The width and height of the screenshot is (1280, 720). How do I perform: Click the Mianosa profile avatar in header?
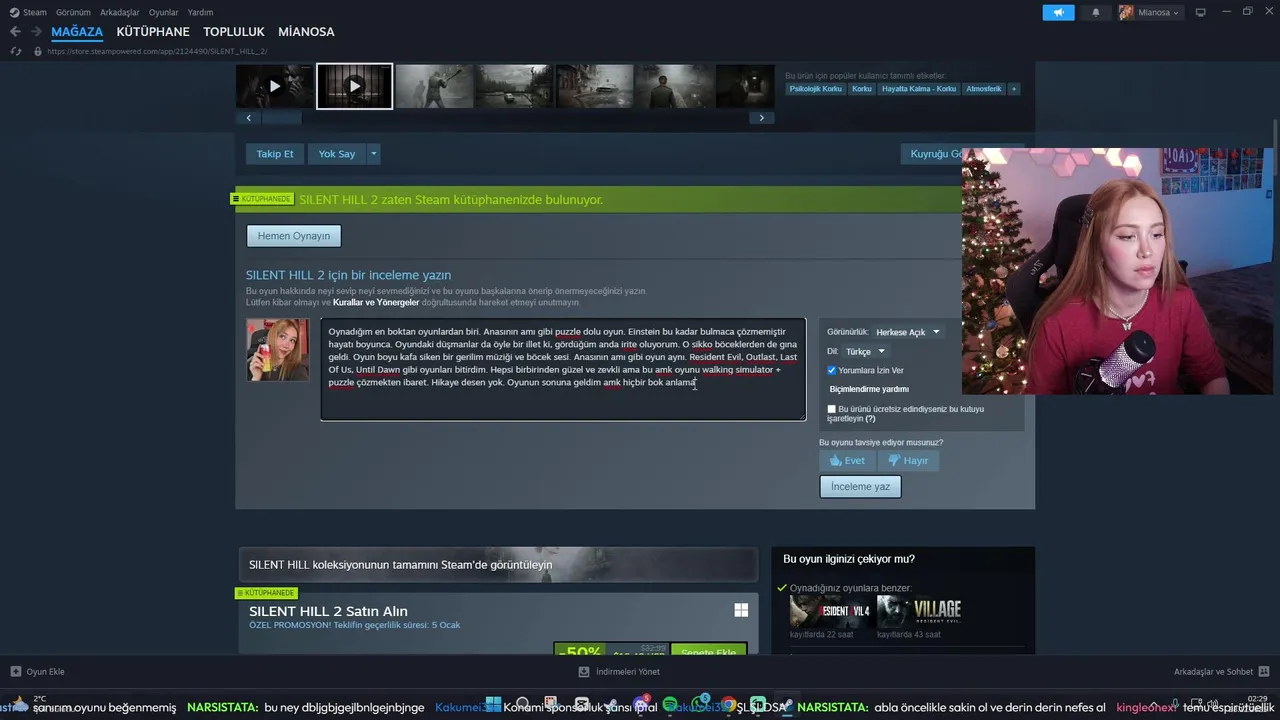(1126, 12)
